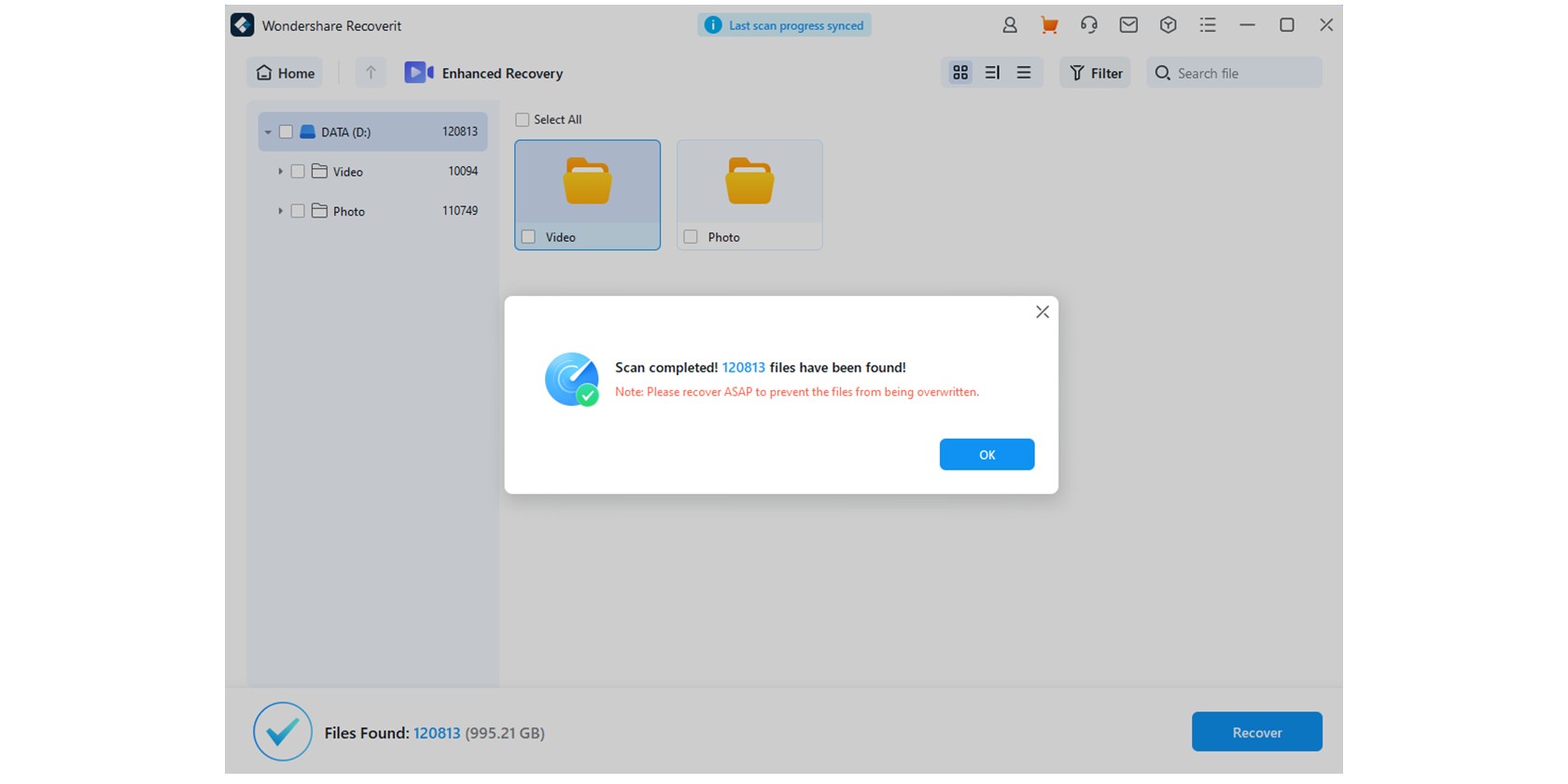Expand the Photo tree node
The height and width of the screenshot is (784, 1568).
pos(280,211)
